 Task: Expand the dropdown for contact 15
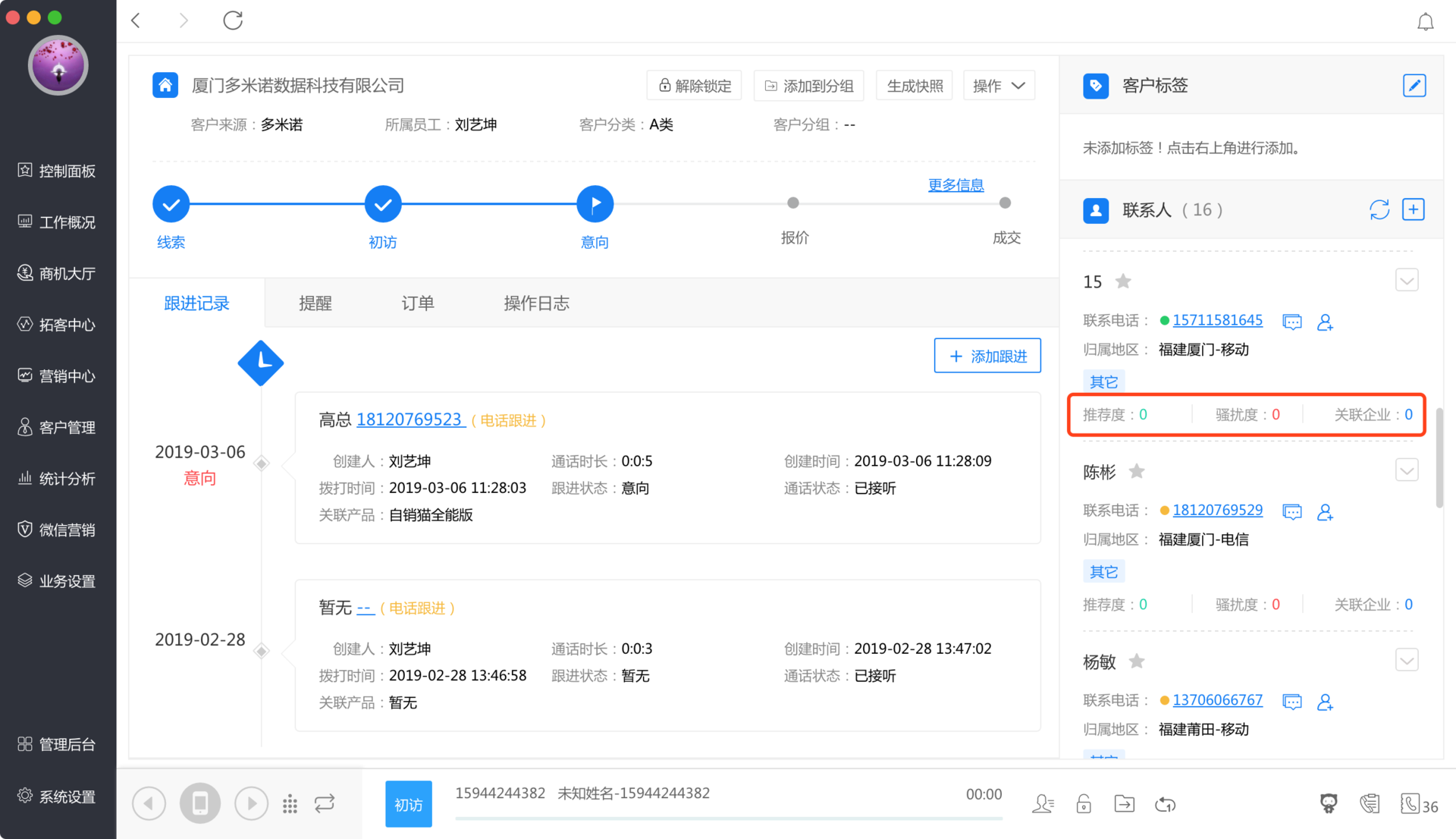click(x=1407, y=281)
